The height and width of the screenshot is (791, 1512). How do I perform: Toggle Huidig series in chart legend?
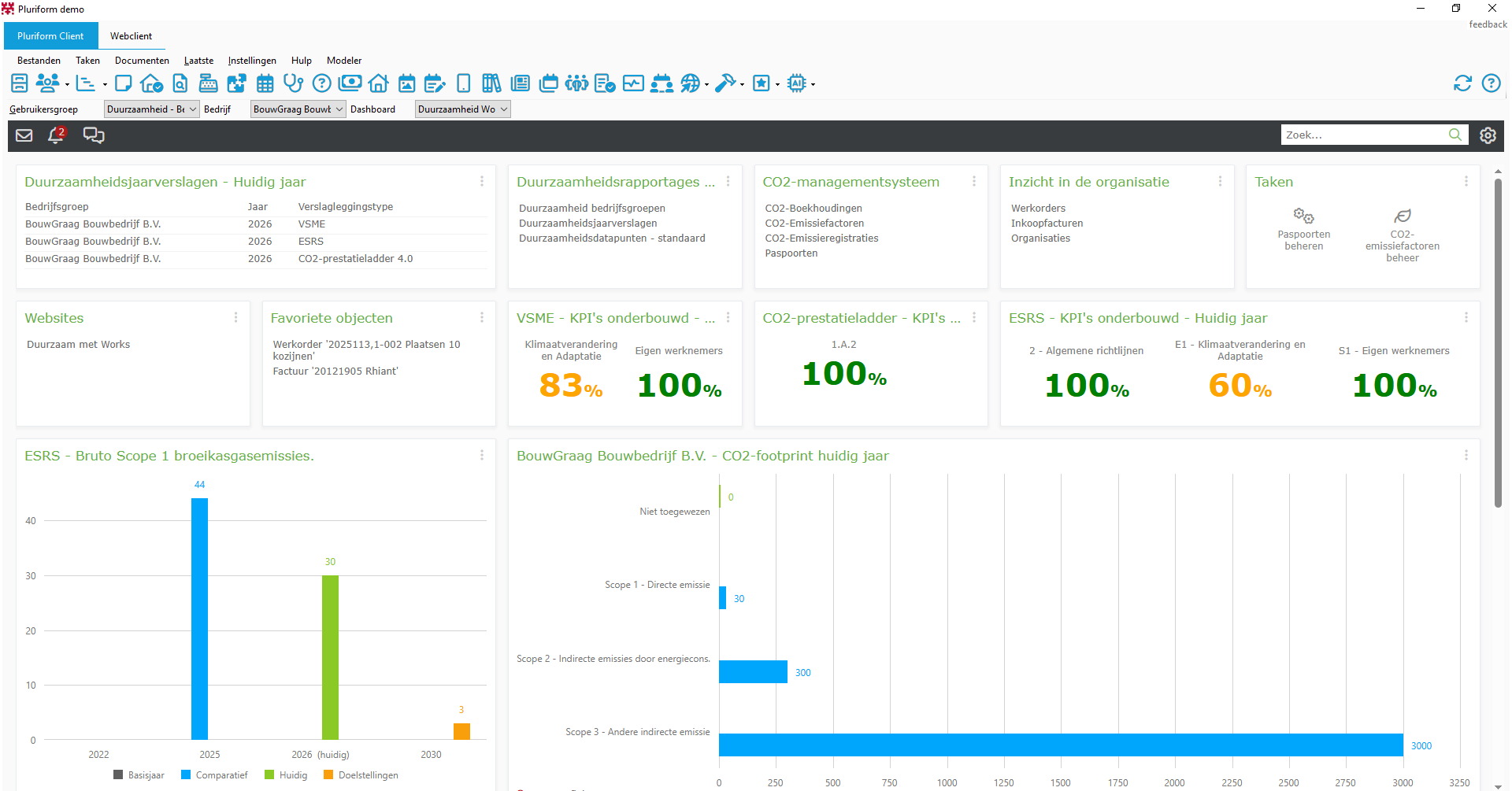tap(286, 775)
